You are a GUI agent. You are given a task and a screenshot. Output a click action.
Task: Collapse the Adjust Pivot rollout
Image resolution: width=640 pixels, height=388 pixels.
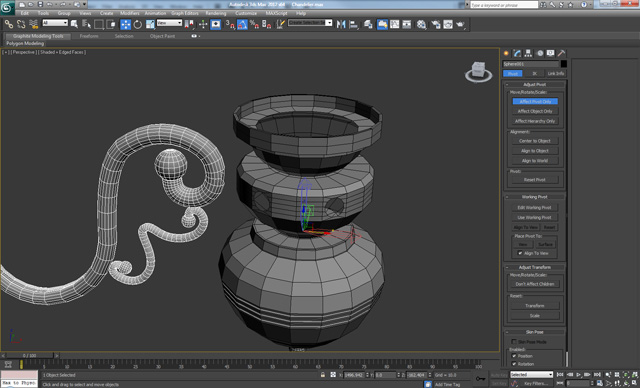tap(535, 84)
